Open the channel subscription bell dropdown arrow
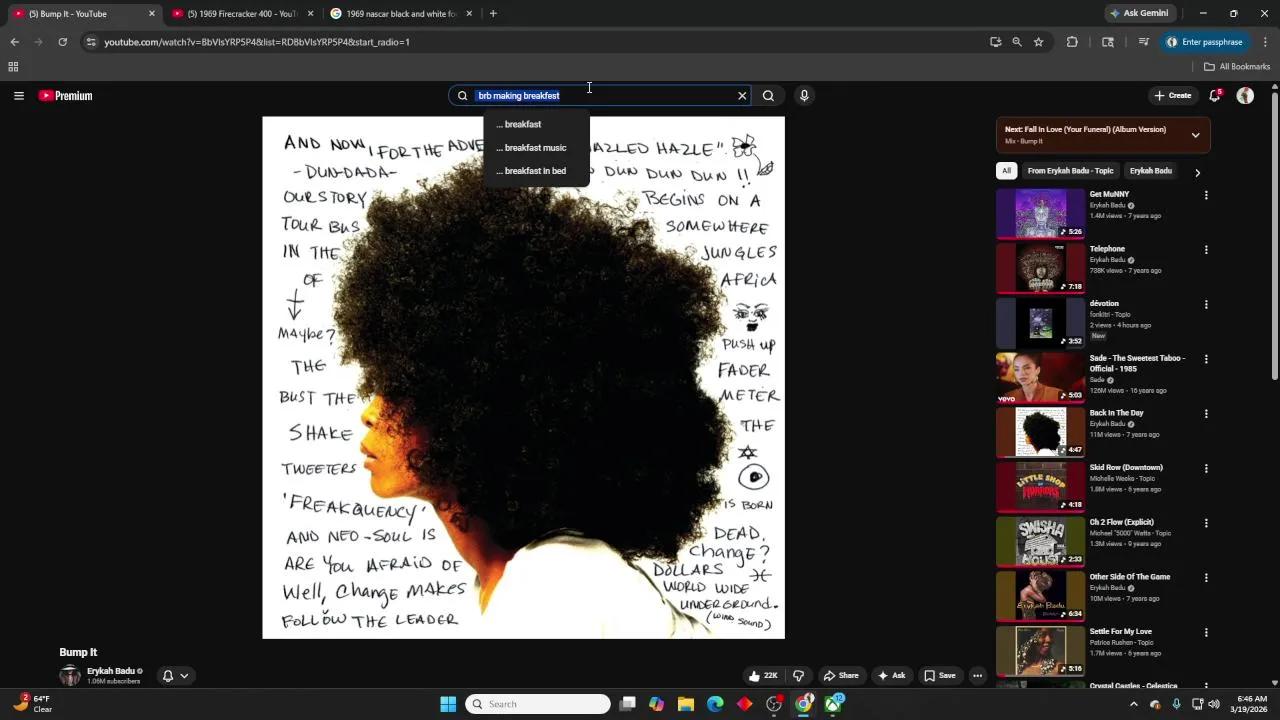The width and height of the screenshot is (1280, 720). (x=184, y=675)
